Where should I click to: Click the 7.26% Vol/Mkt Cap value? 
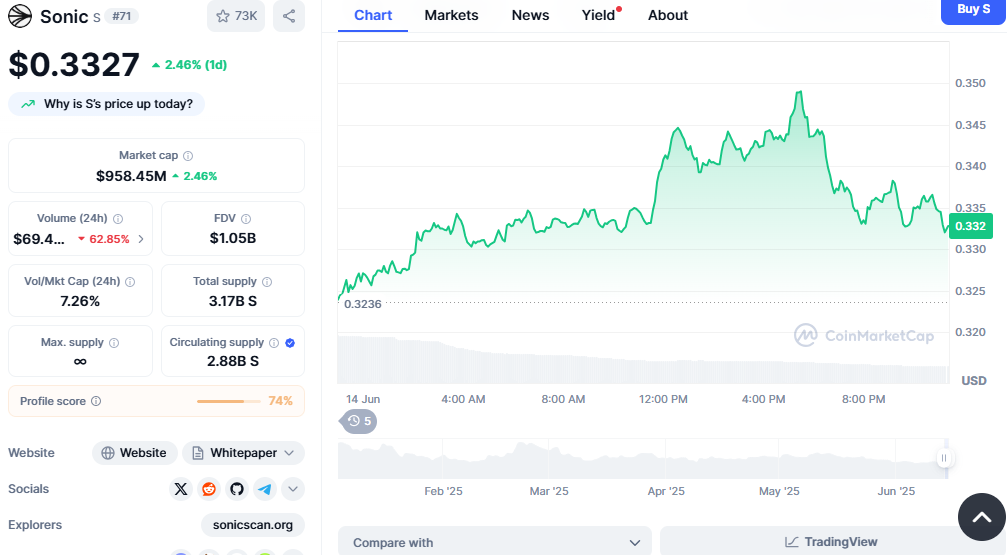tap(80, 301)
